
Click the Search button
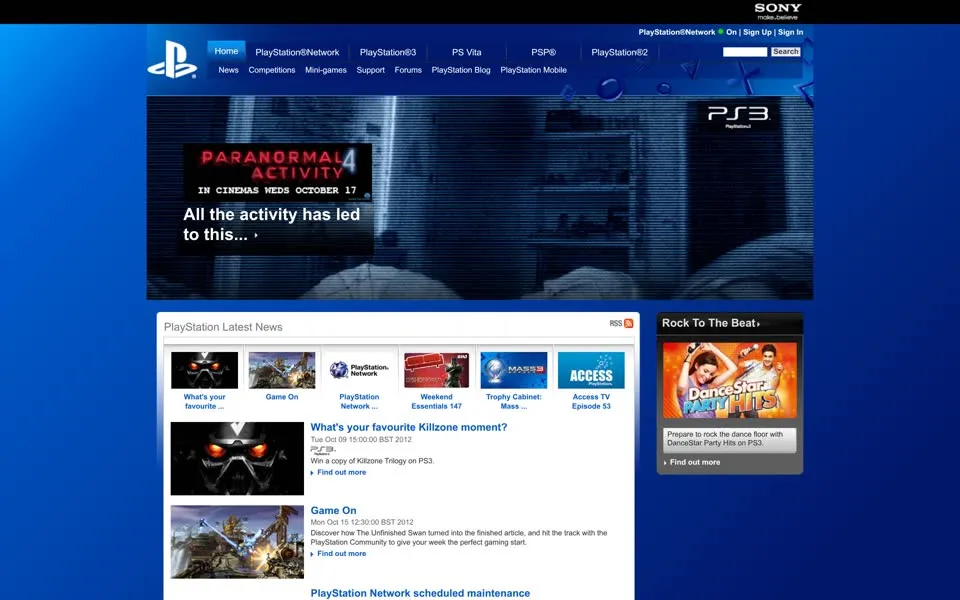coord(786,52)
